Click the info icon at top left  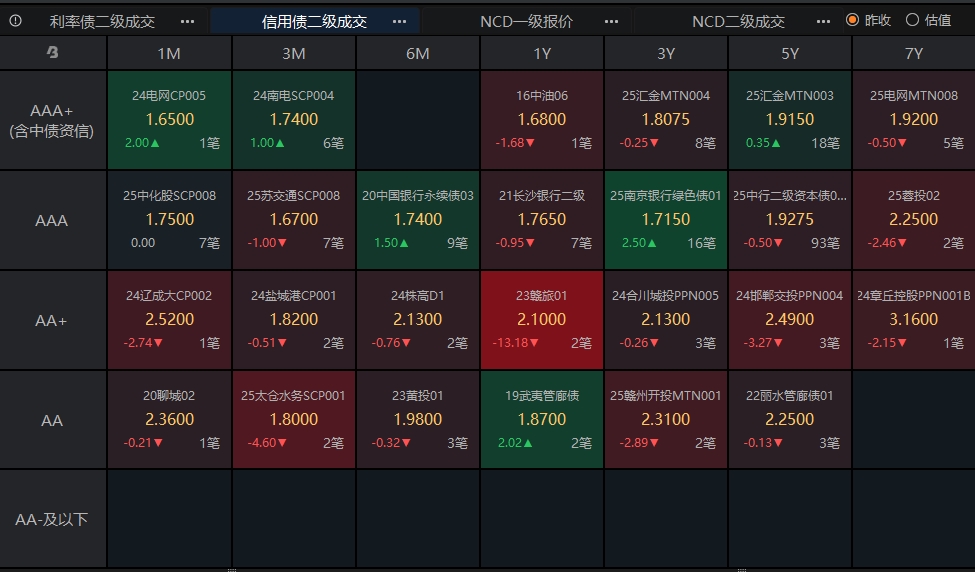click(16, 21)
